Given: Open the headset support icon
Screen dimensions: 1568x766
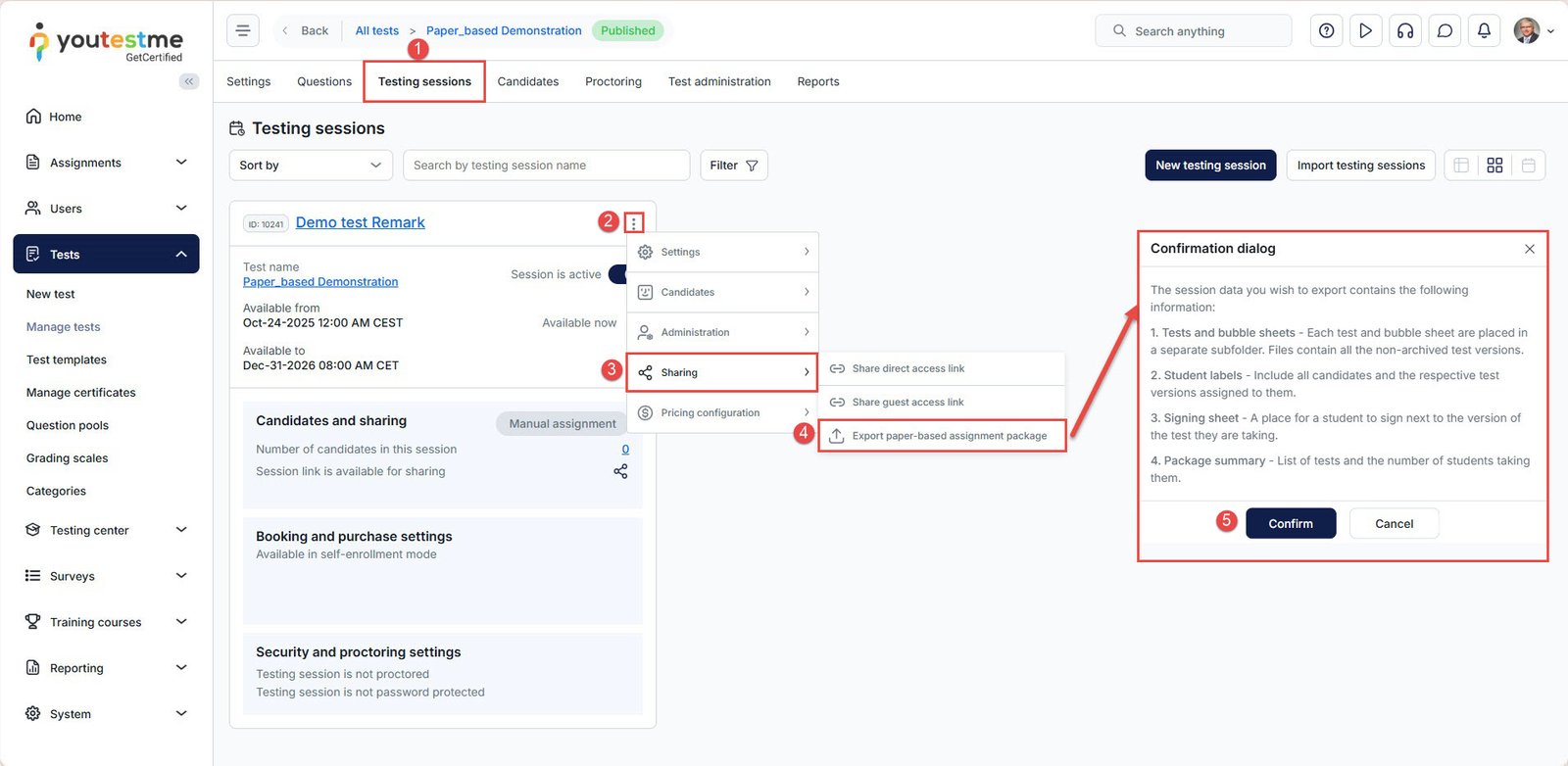Looking at the screenshot, I should pyautogui.click(x=1405, y=31).
